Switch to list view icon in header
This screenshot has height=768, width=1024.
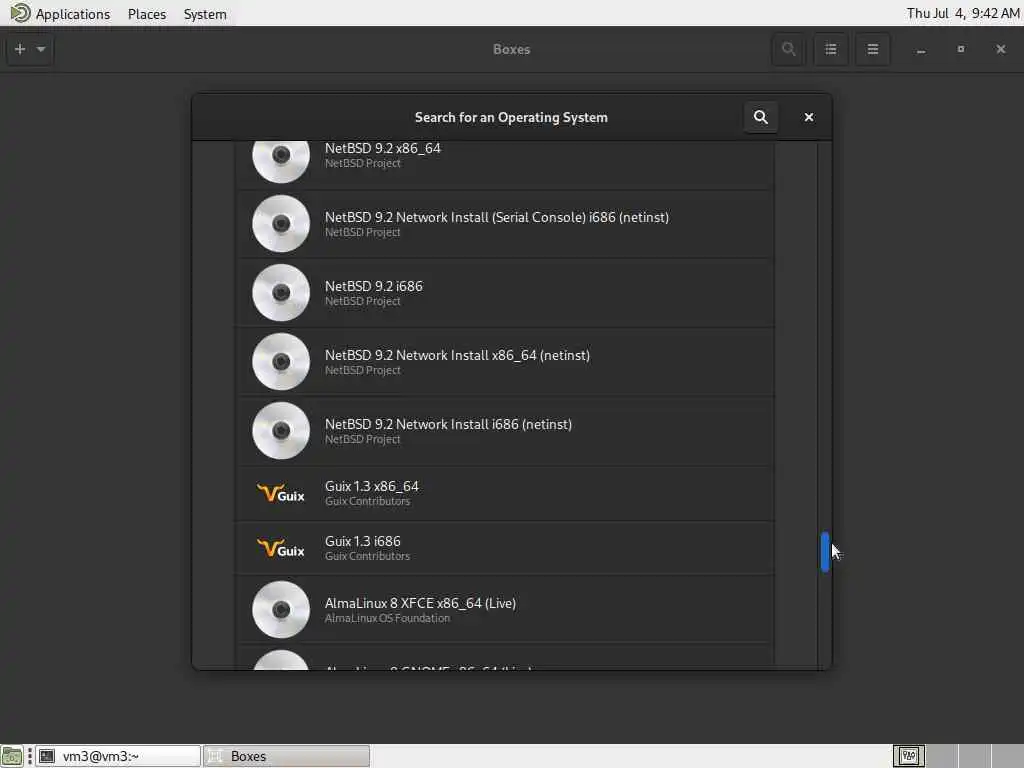point(831,49)
